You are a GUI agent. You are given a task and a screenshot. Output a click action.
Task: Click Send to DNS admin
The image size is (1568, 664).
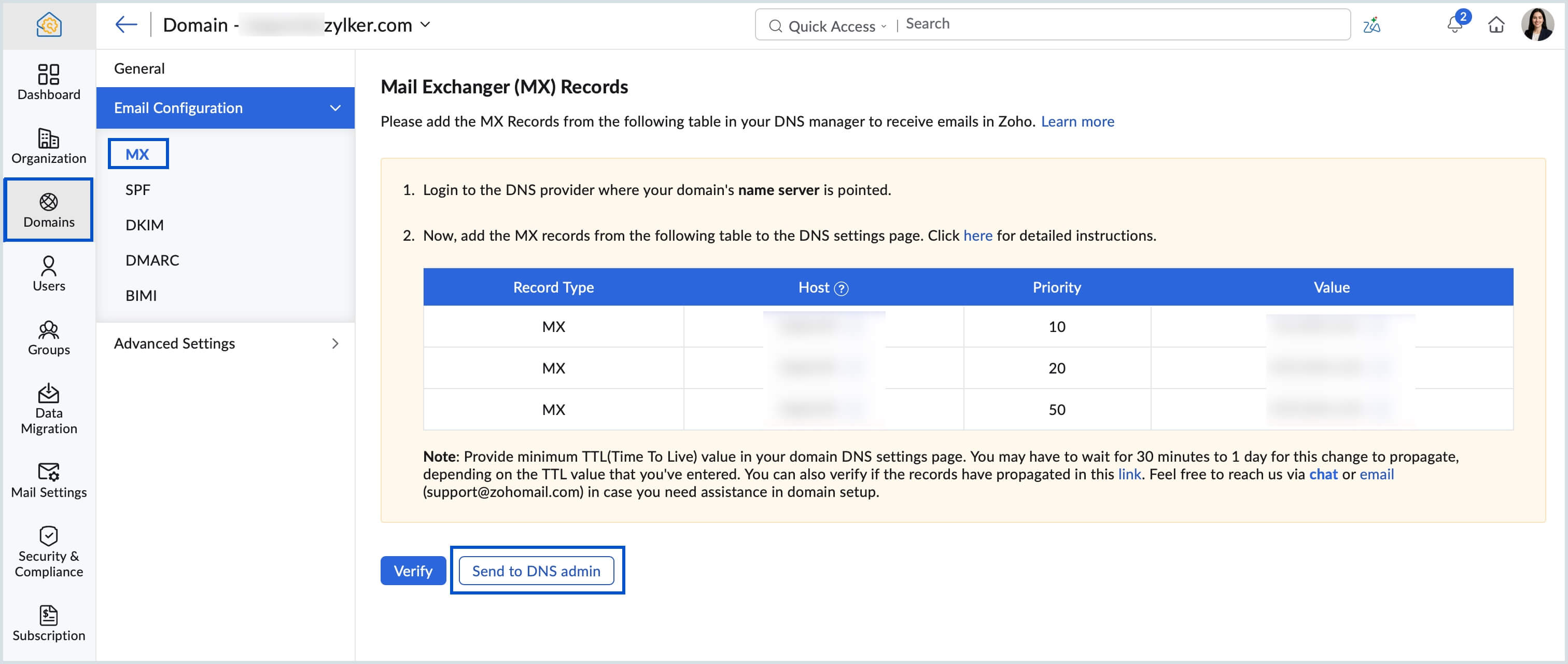[536, 571]
